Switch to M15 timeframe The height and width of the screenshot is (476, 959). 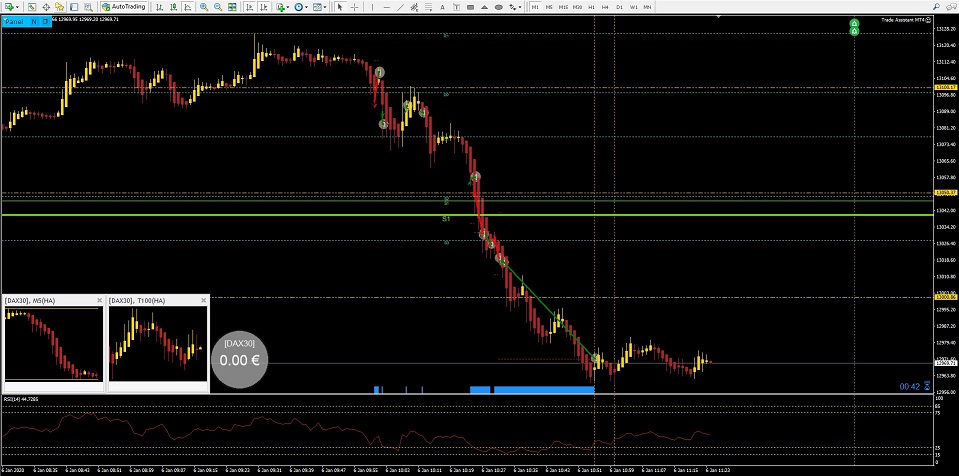click(x=563, y=7)
